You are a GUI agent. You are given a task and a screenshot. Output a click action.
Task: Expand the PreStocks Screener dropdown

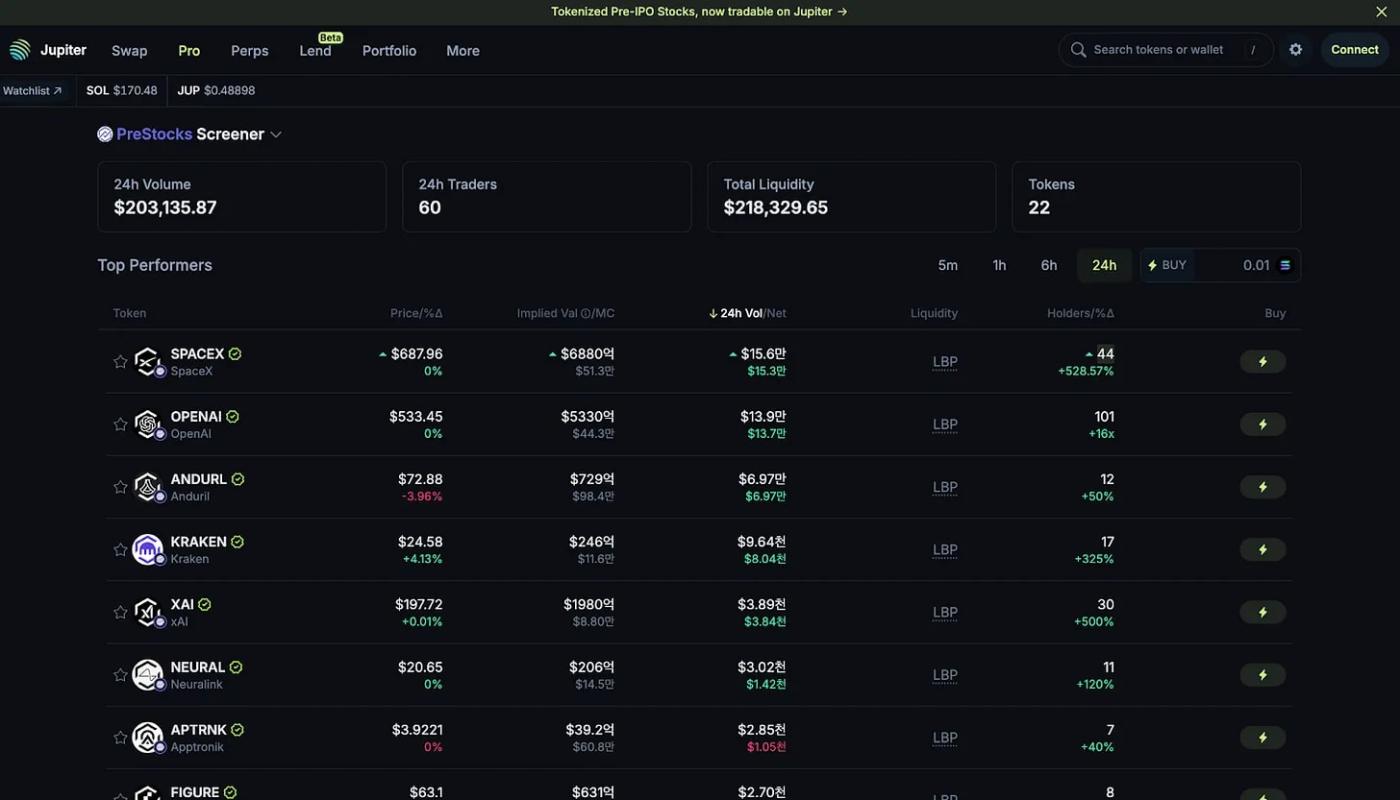276,134
